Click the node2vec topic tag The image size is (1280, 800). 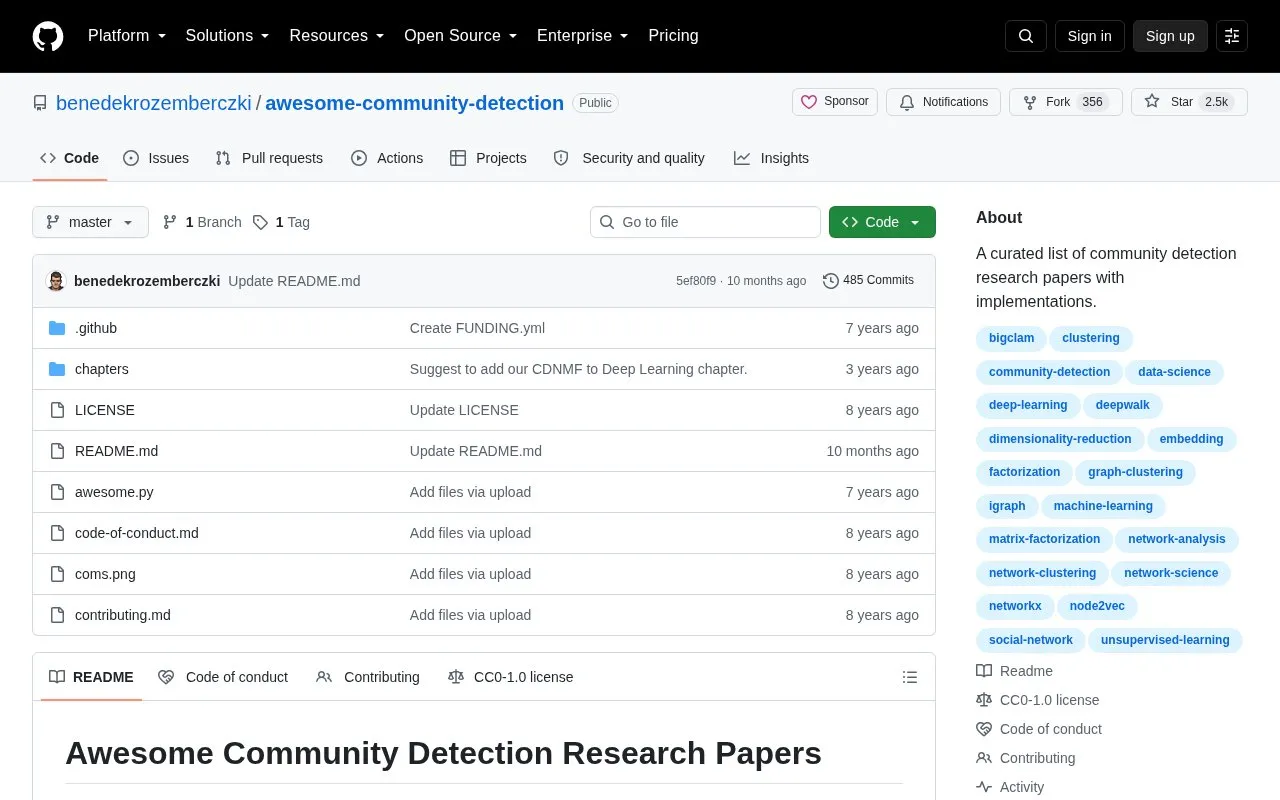click(x=1097, y=606)
